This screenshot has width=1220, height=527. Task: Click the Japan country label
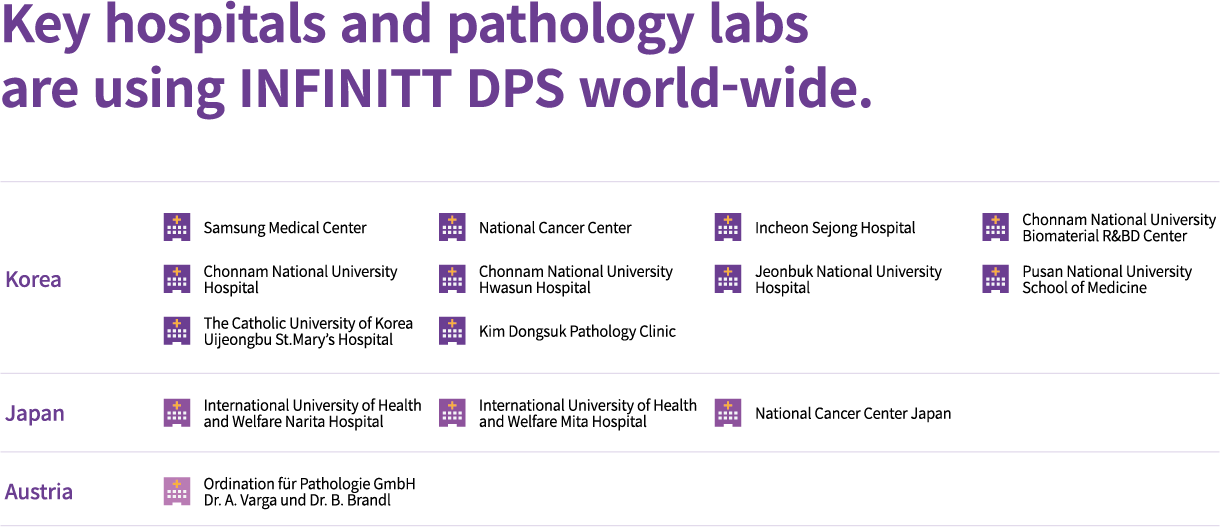tap(35, 413)
